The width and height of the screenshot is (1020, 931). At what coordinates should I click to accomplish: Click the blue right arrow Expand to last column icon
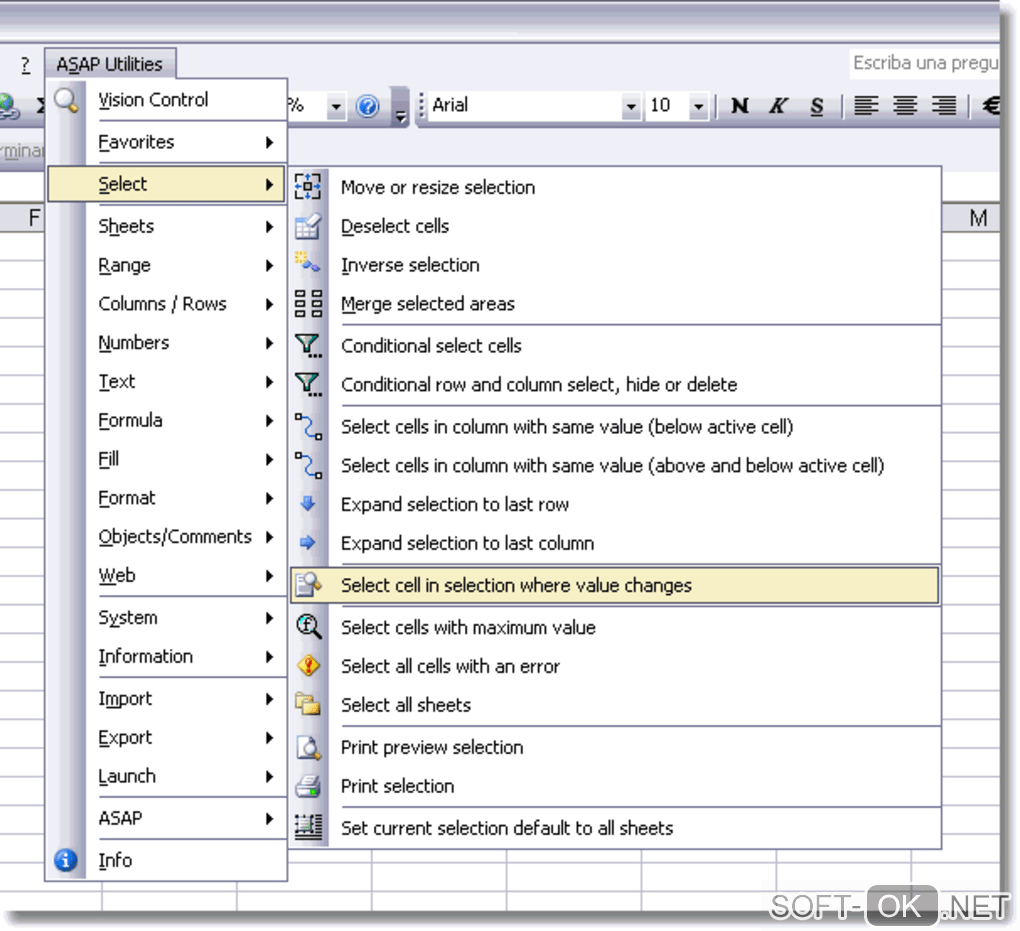click(x=308, y=542)
